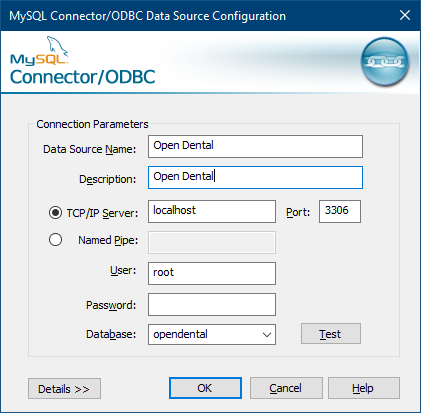This screenshot has height=413, width=421.
Task: Click the User field containing root
Action: [x=212, y=273]
